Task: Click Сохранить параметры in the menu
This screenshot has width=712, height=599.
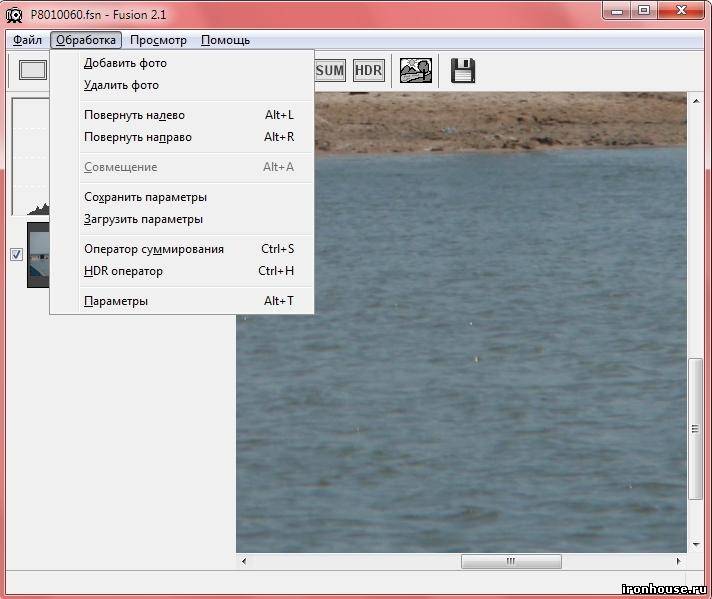Action: (x=145, y=197)
